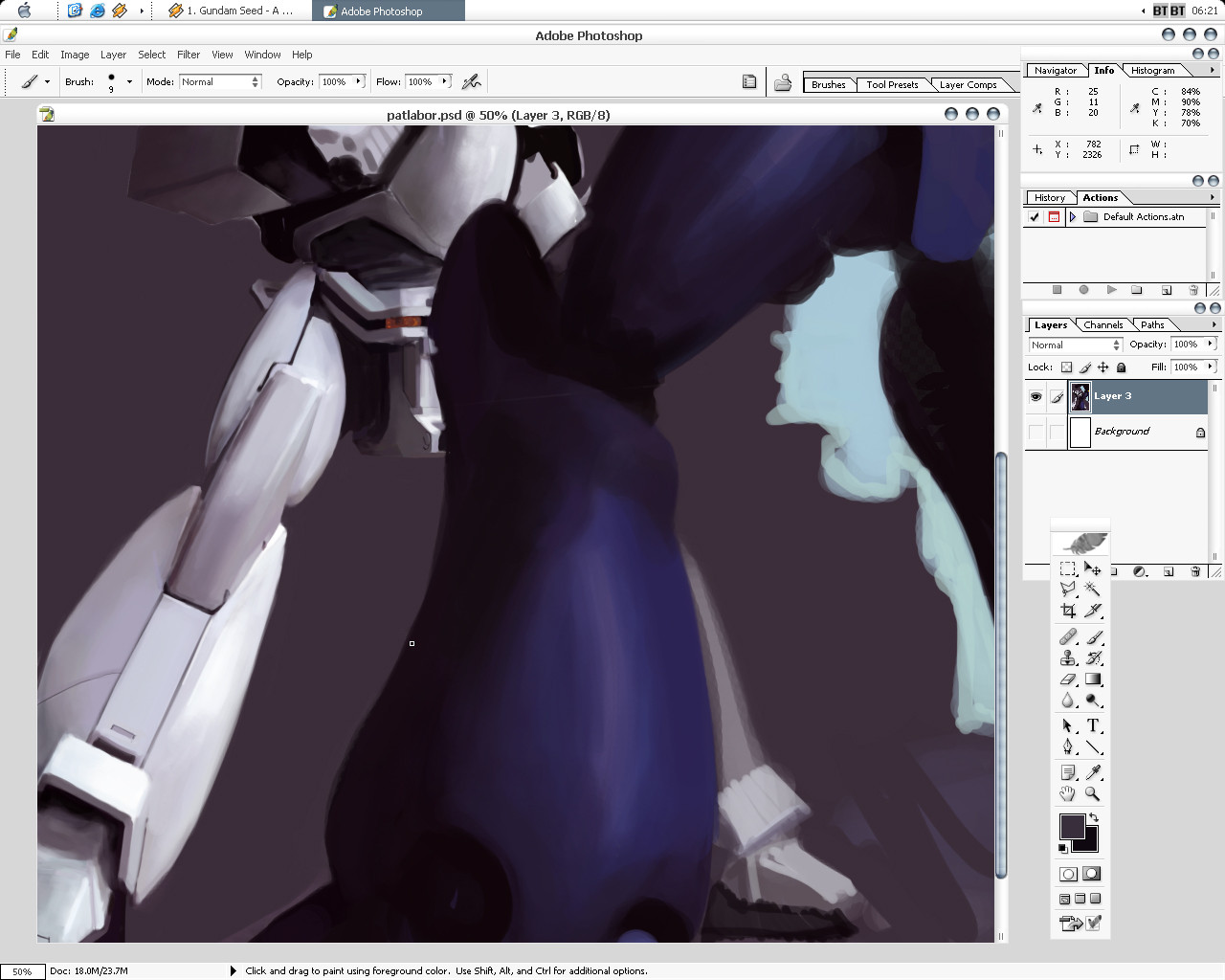The width and height of the screenshot is (1225, 980).
Task: Select the Rectangular Marquee tool
Action: point(1068,568)
